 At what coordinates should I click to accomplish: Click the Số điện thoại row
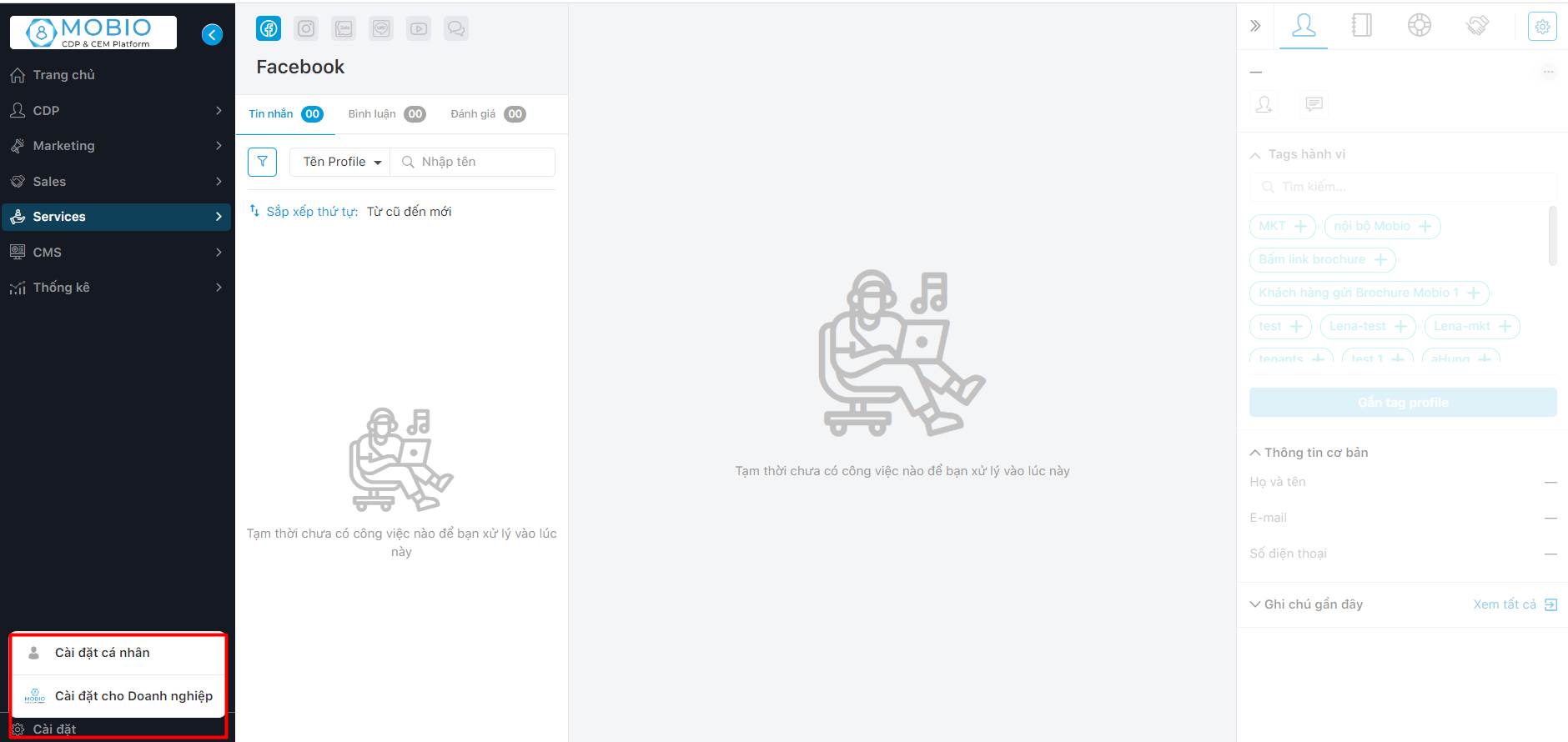point(1403,554)
